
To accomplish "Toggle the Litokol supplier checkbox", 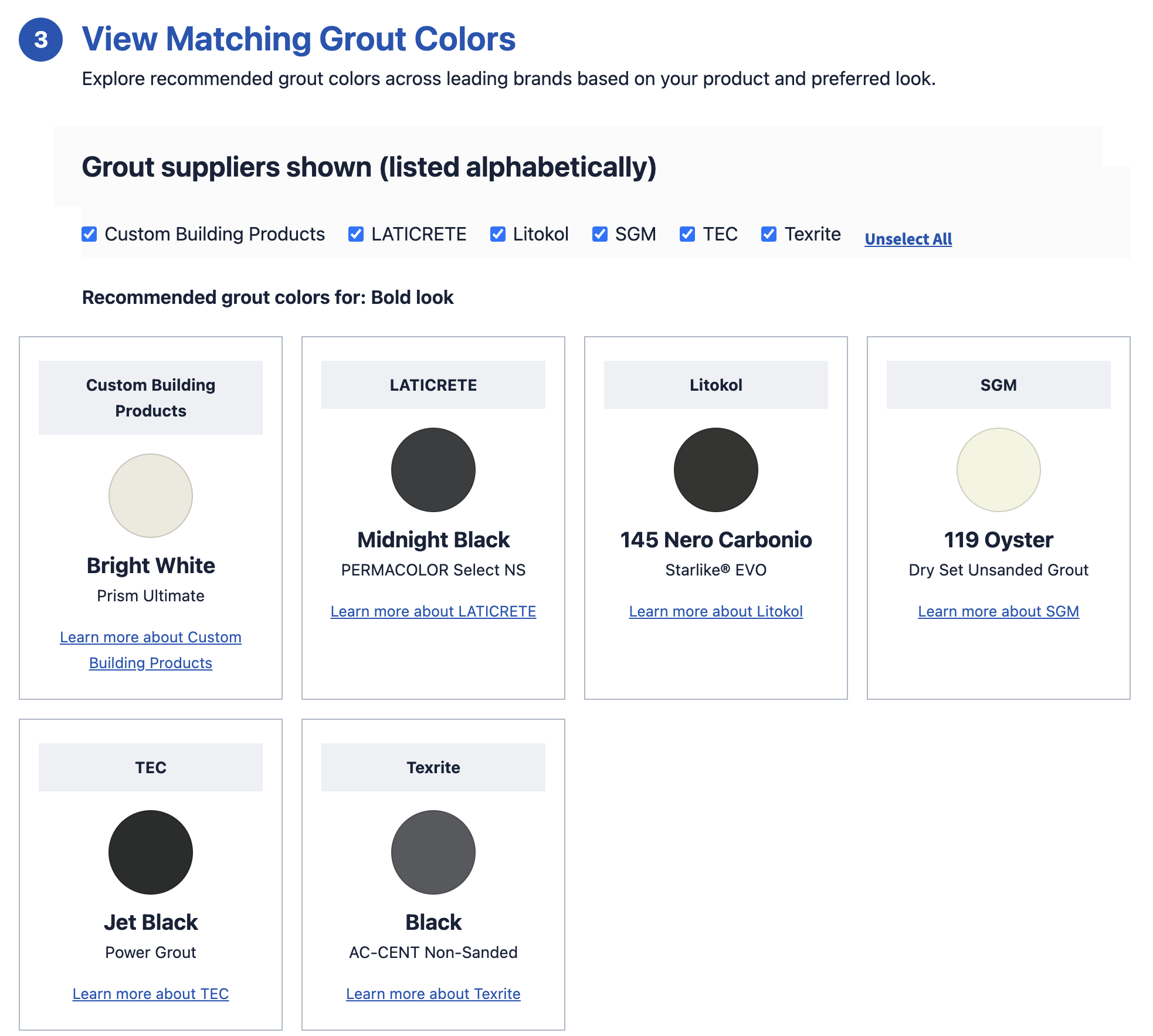I will coord(498,234).
